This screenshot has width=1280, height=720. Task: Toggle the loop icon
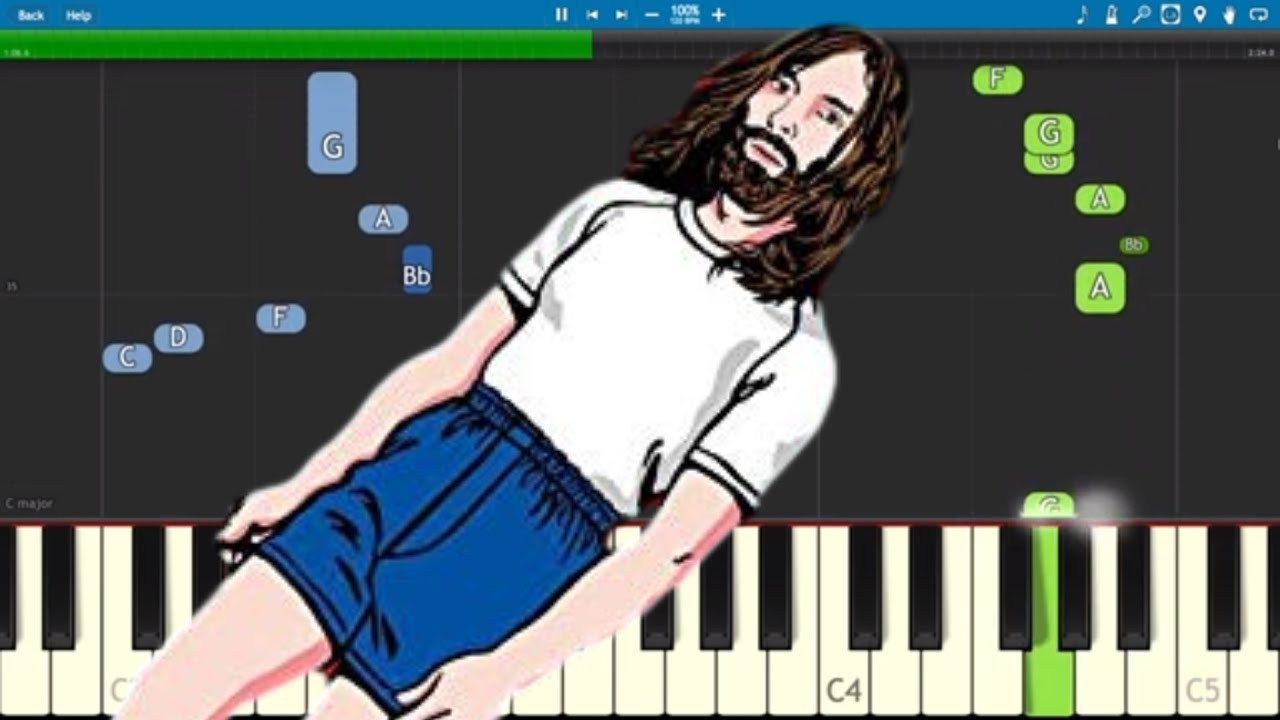[x=1258, y=15]
